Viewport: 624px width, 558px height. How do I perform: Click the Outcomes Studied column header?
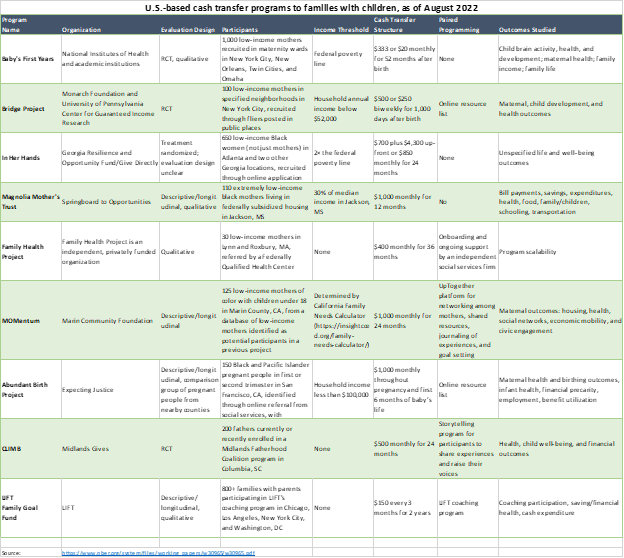pyautogui.click(x=528, y=30)
